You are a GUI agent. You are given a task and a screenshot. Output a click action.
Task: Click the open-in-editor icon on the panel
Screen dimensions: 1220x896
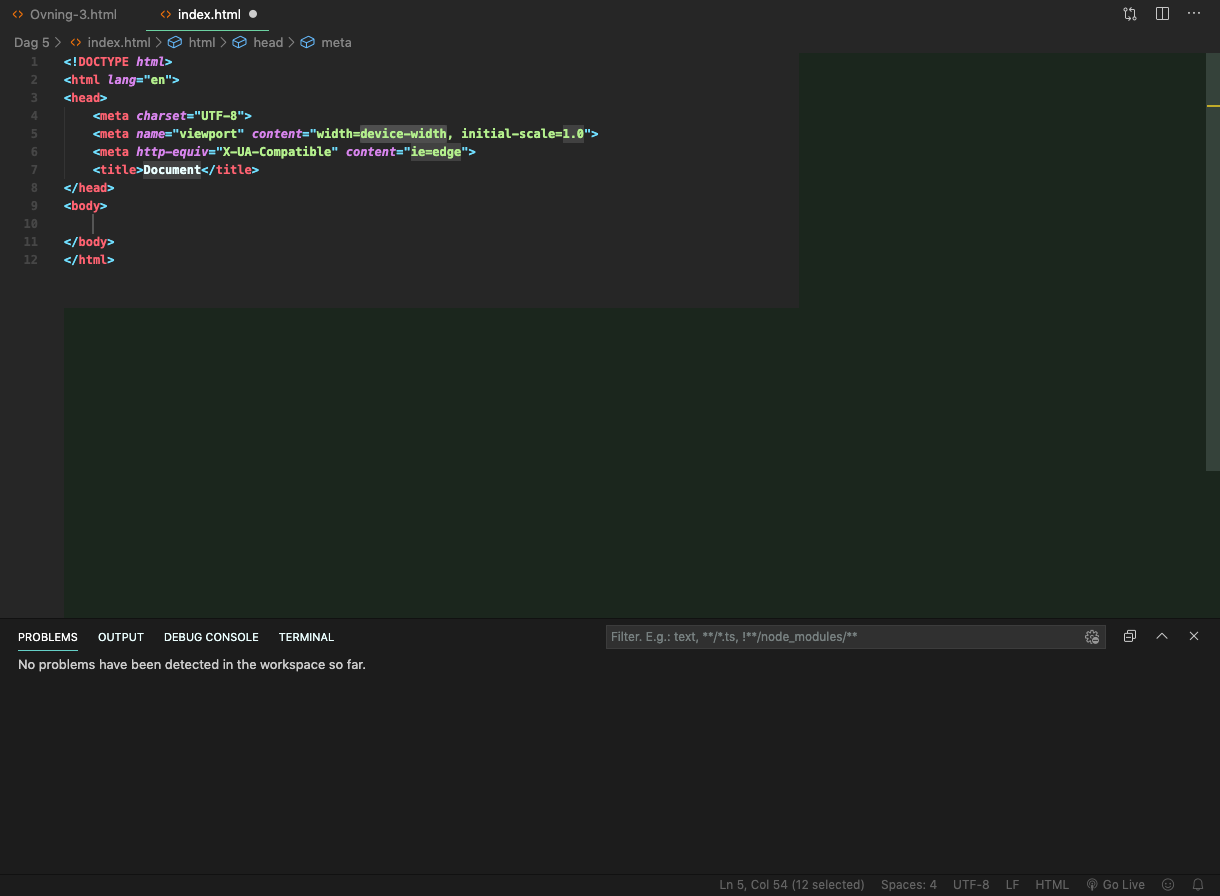coord(1129,636)
